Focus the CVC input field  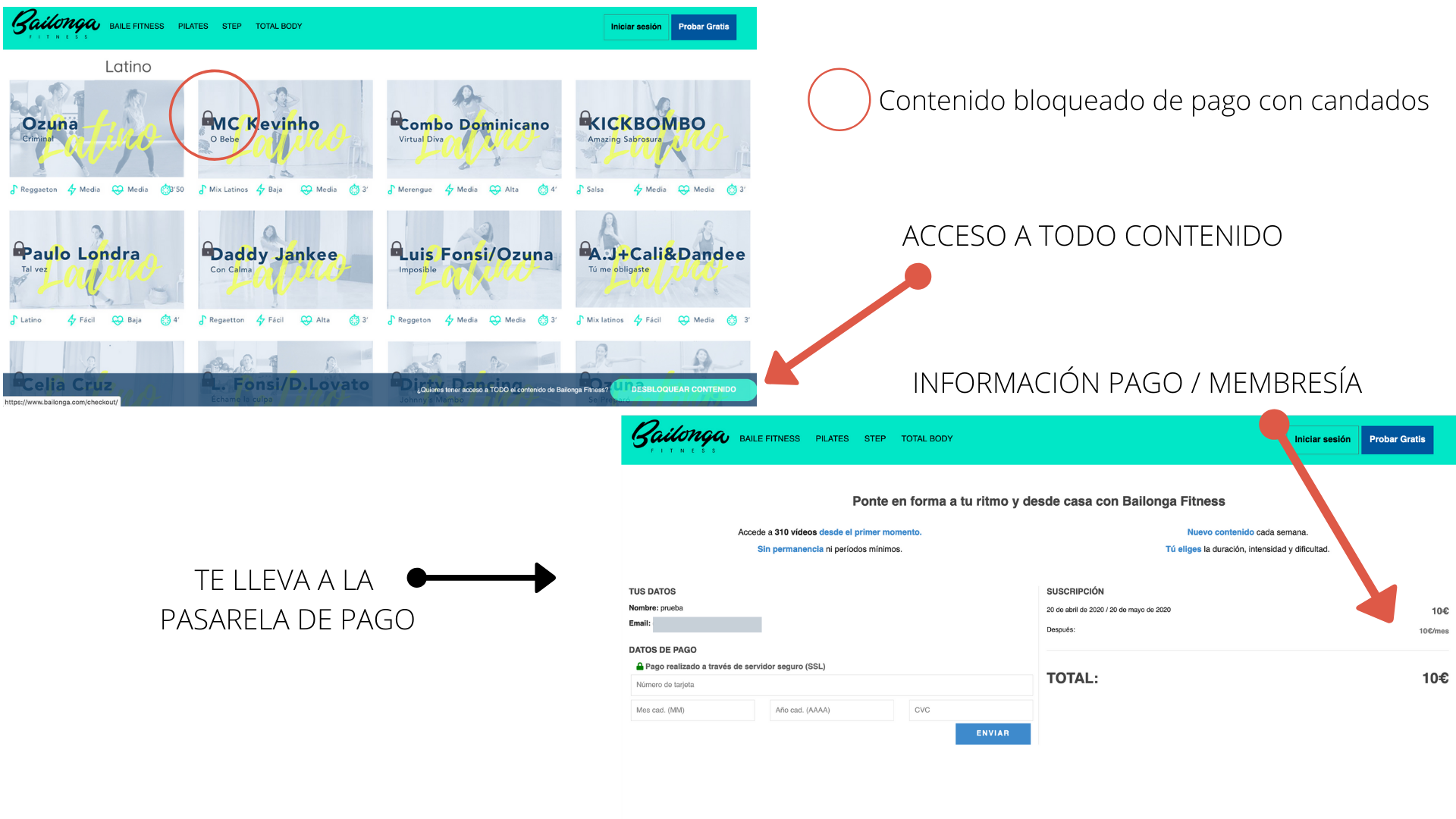point(970,711)
